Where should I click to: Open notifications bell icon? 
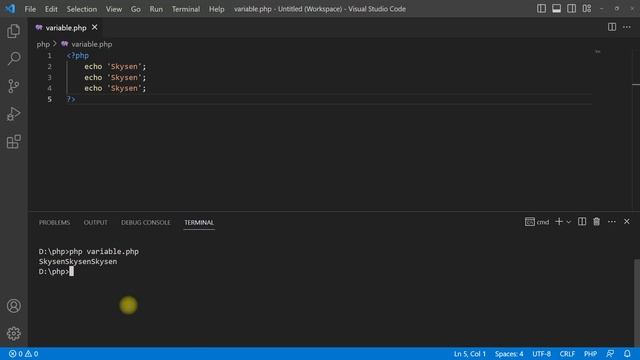pyautogui.click(x=627, y=354)
